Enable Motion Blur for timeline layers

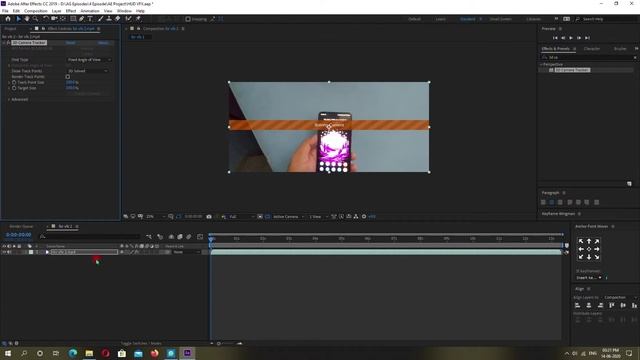click(189, 237)
